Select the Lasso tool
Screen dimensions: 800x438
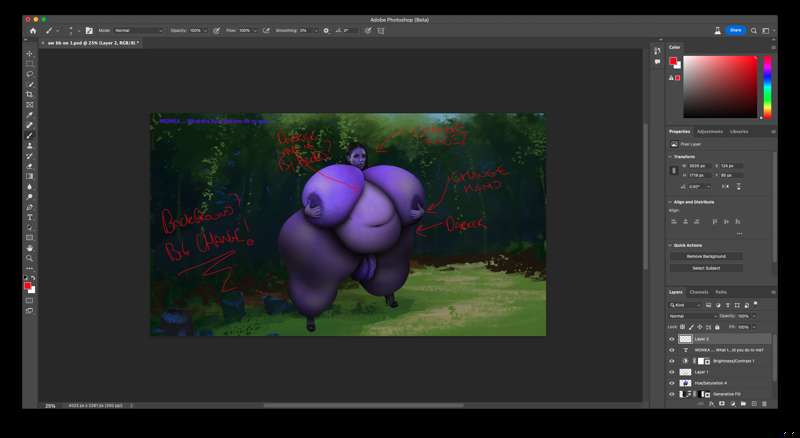pos(30,74)
